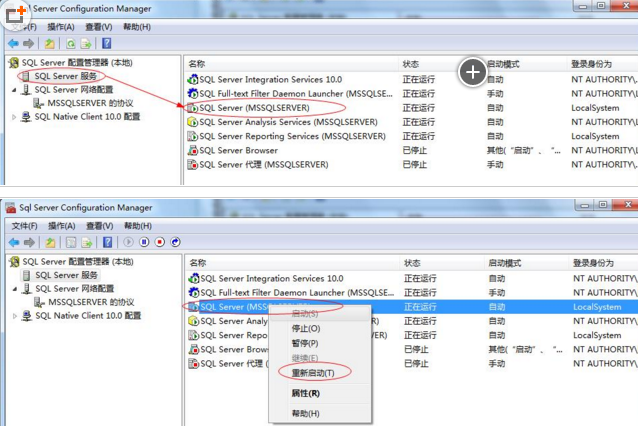The height and width of the screenshot is (426, 638).
Task: Select MSSQLSERVER 的协议 in upper window tree
Action: pyautogui.click(x=90, y=103)
